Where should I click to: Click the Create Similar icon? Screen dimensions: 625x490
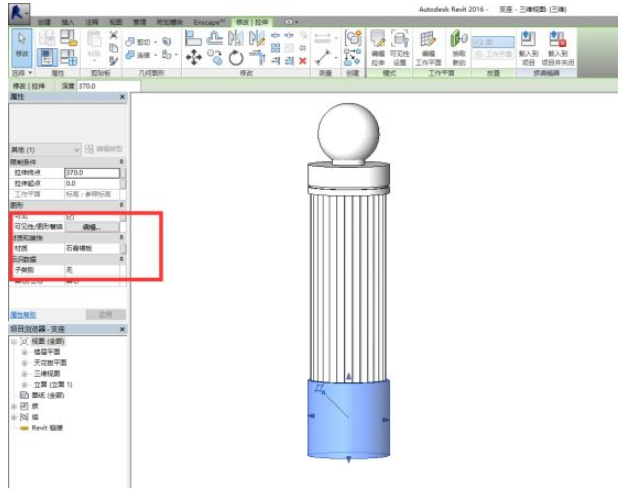click(x=353, y=38)
